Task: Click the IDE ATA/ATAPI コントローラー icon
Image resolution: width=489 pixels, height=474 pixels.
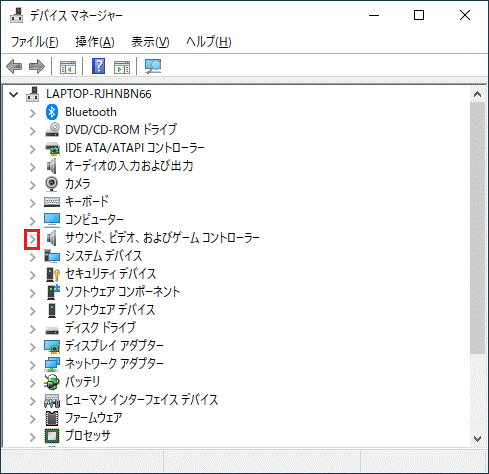Action: 52,148
